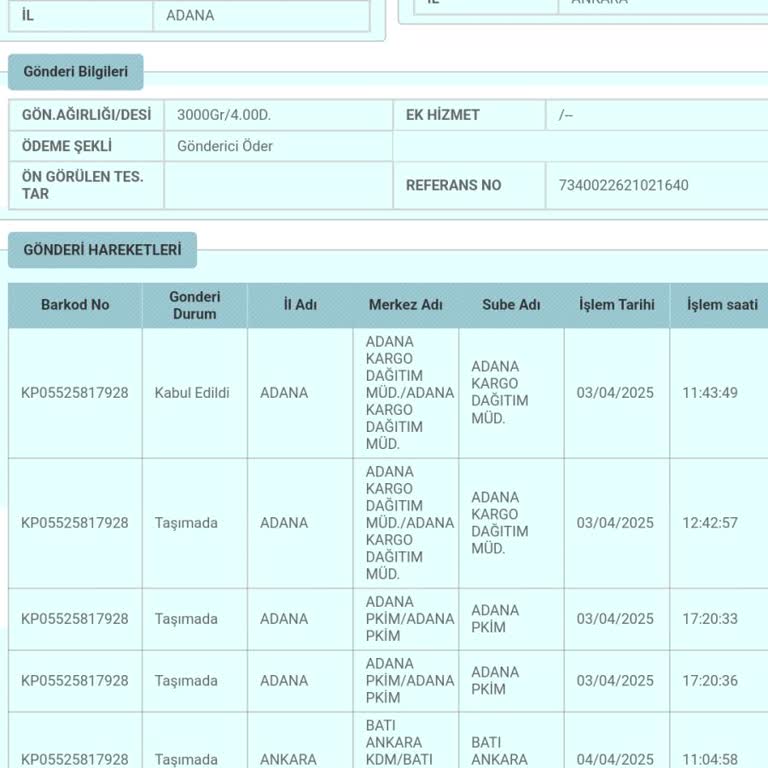Click the Merkez Adı column header

[x=406, y=305]
